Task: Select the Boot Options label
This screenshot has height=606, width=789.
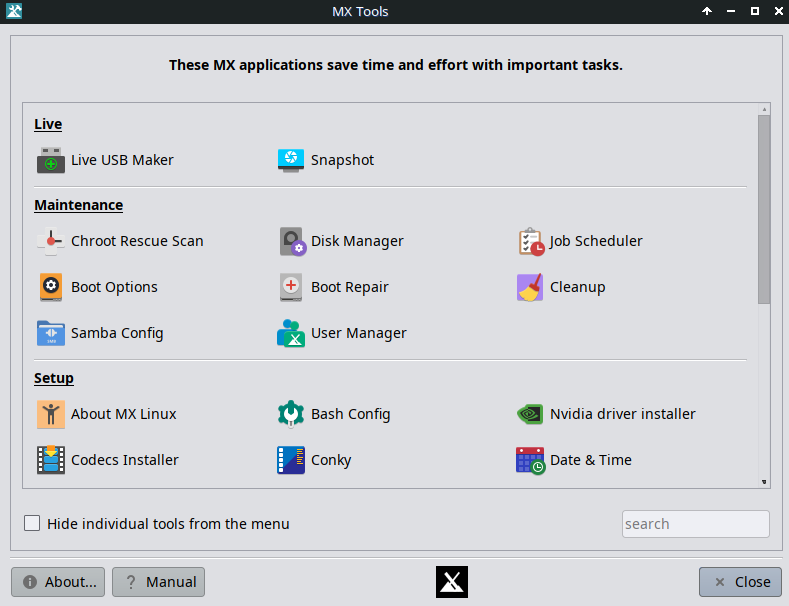Action: pyautogui.click(x=114, y=287)
